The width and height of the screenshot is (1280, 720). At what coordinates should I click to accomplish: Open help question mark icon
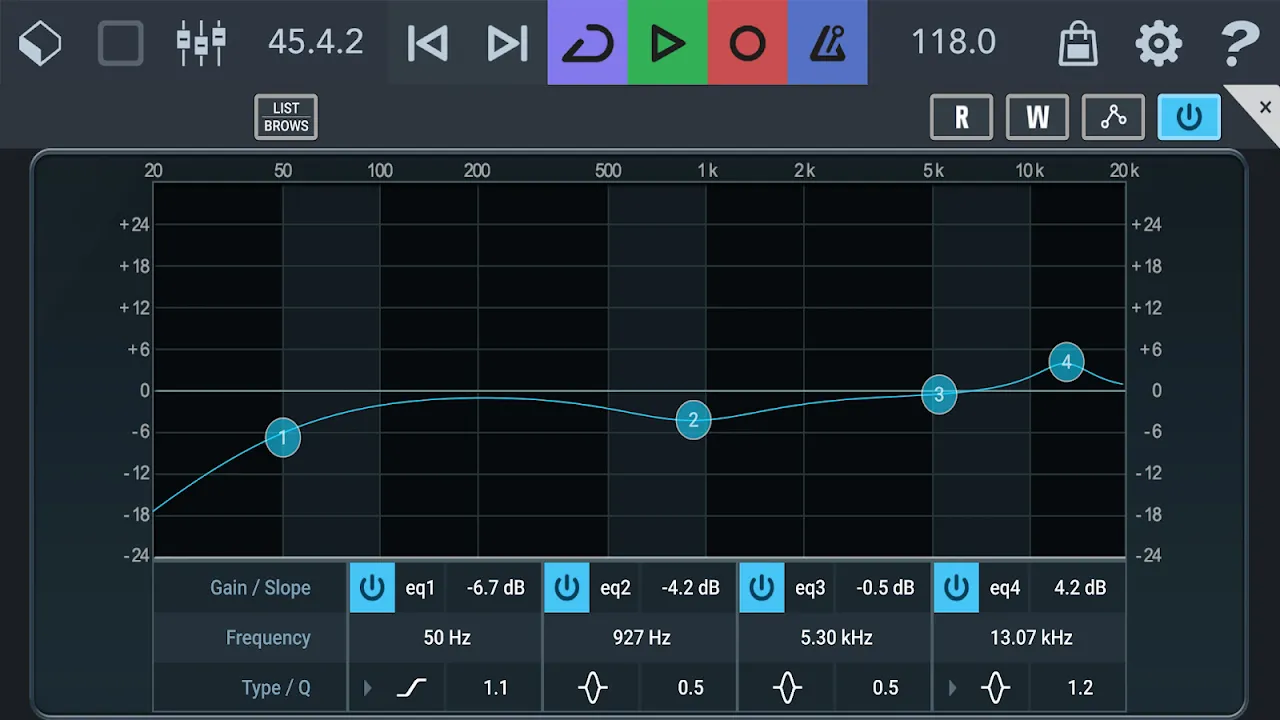(1240, 43)
